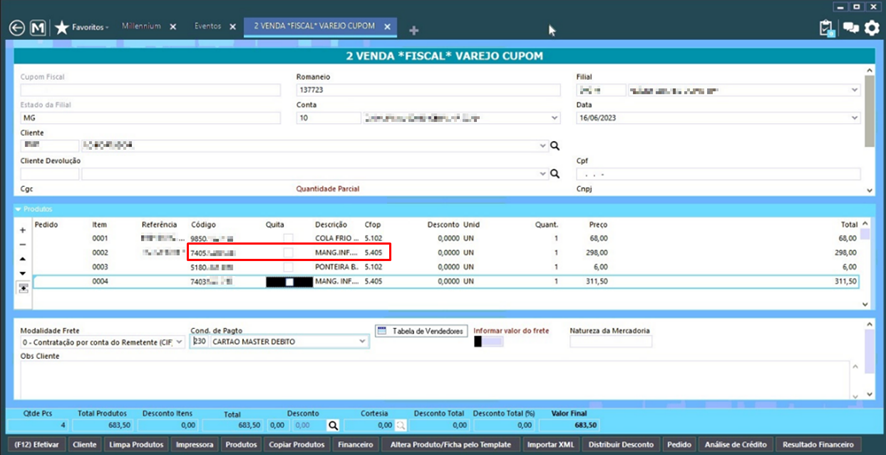
Task: Toggle Quita checkbox for item 0002
Action: pyautogui.click(x=288, y=253)
